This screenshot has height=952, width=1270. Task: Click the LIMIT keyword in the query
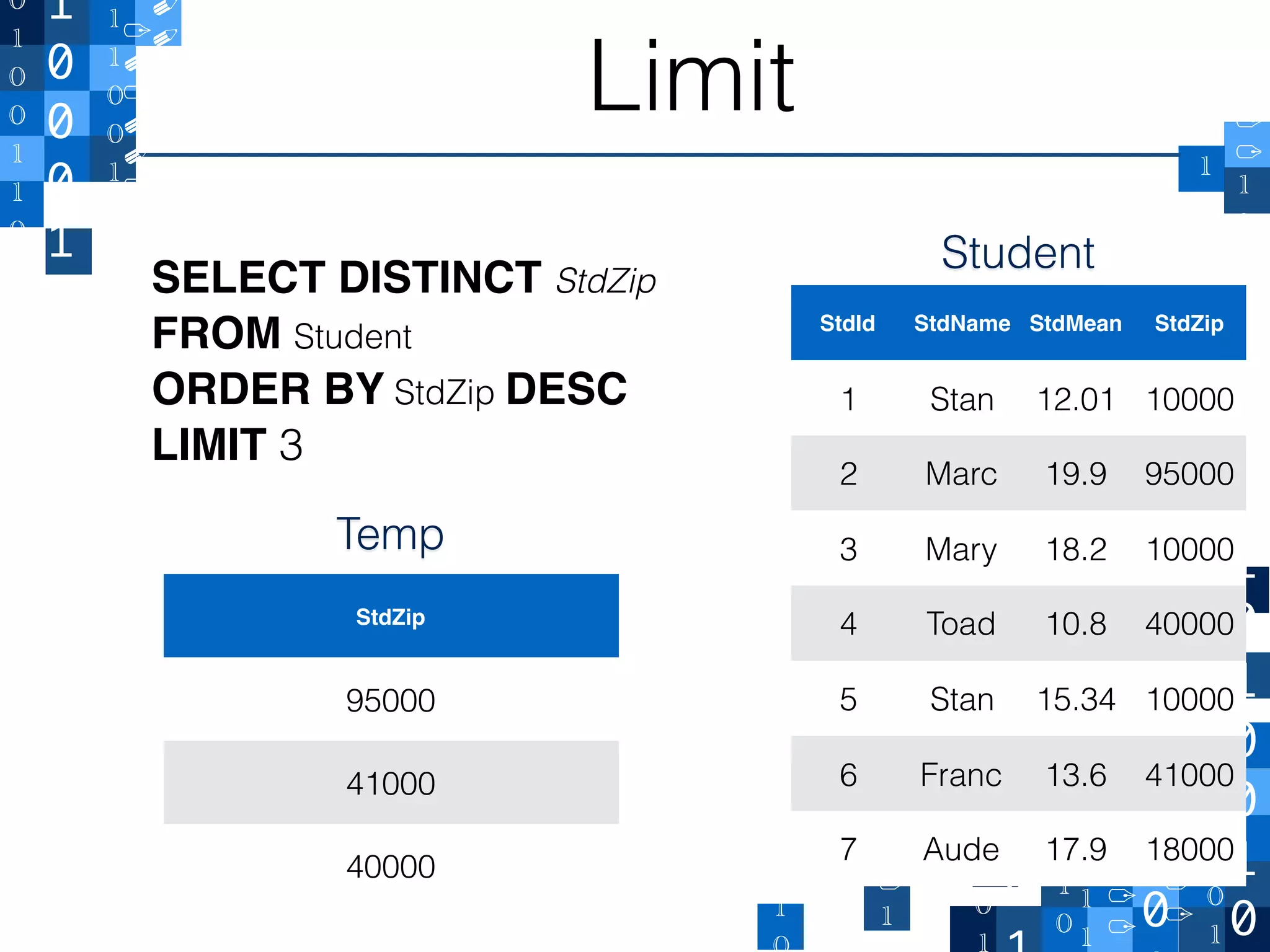[210, 445]
